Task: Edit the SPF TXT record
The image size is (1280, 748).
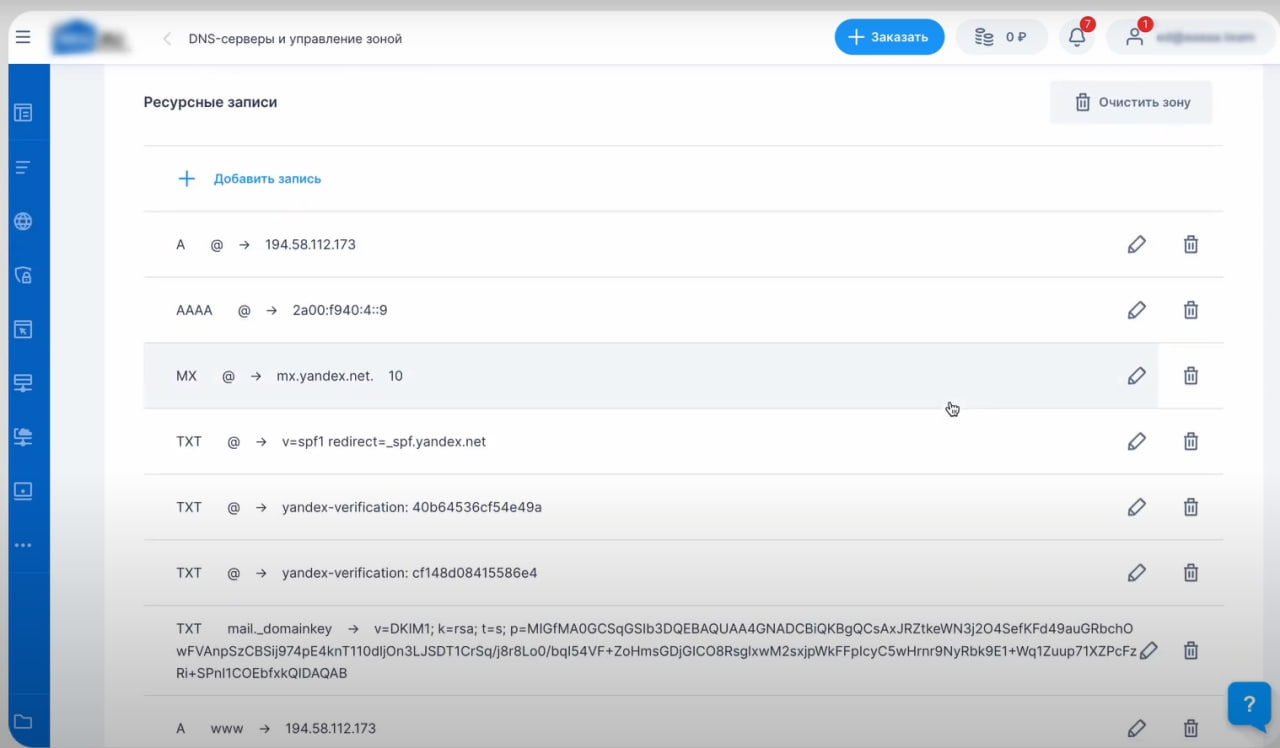Action: point(1137,441)
